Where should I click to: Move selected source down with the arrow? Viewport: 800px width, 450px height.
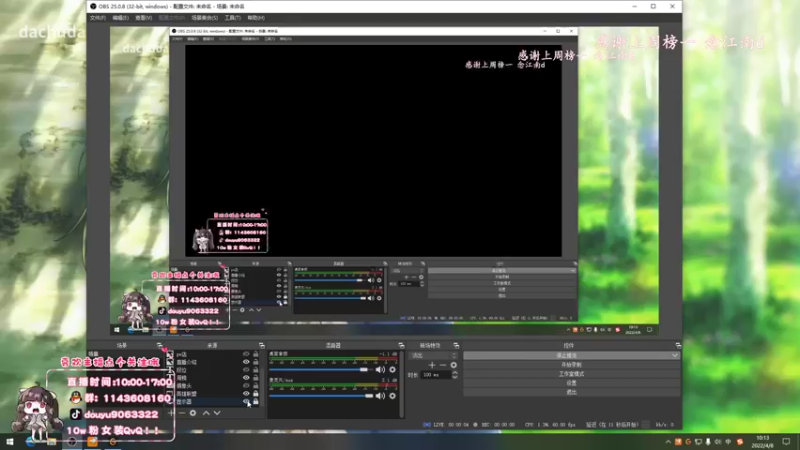(217, 413)
